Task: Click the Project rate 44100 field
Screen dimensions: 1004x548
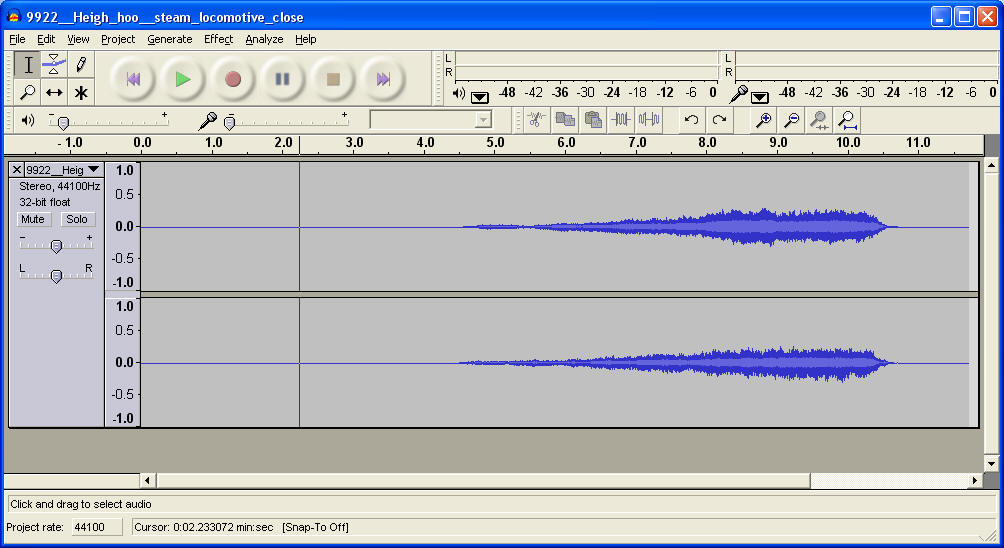Action: [x=95, y=527]
